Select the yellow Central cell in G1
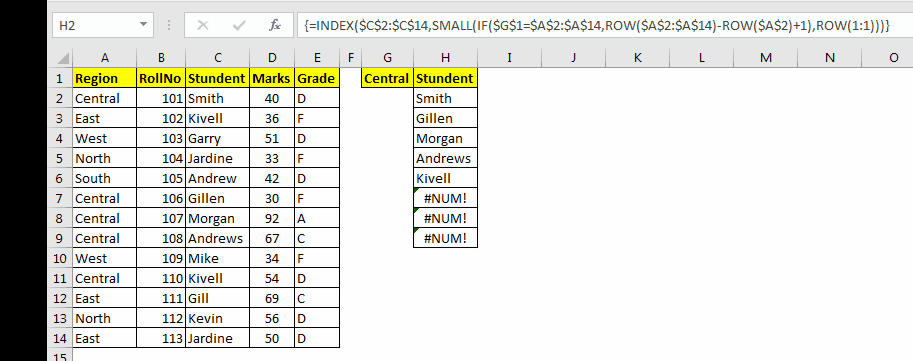Screen dimensions: 913x361 pos(387,79)
